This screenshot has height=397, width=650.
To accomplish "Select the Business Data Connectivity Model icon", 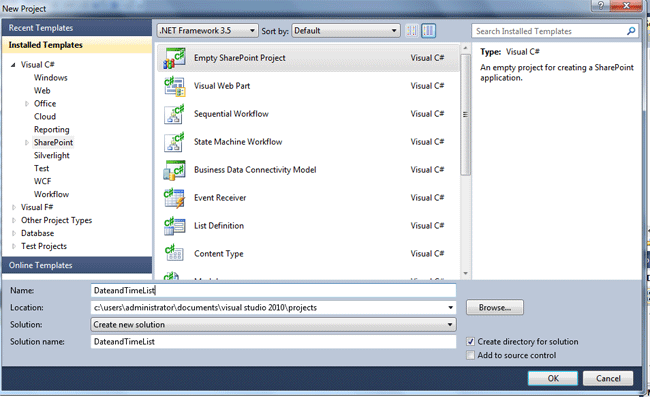I will [x=174, y=170].
